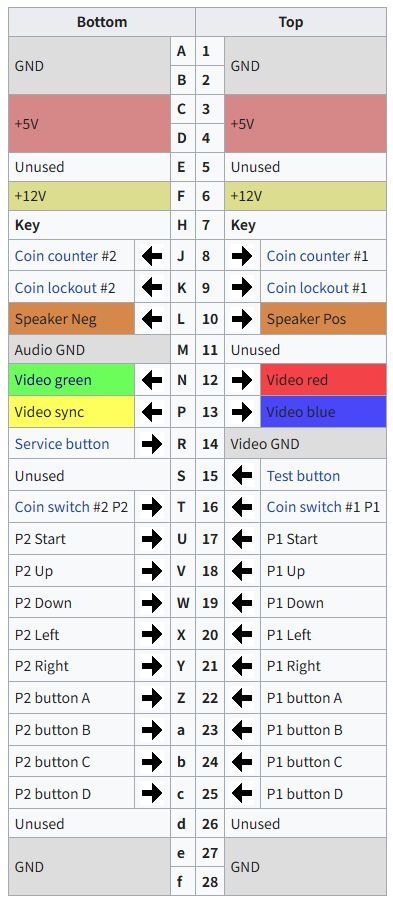
Task: Follow the Service button link
Action: pyautogui.click(x=62, y=444)
